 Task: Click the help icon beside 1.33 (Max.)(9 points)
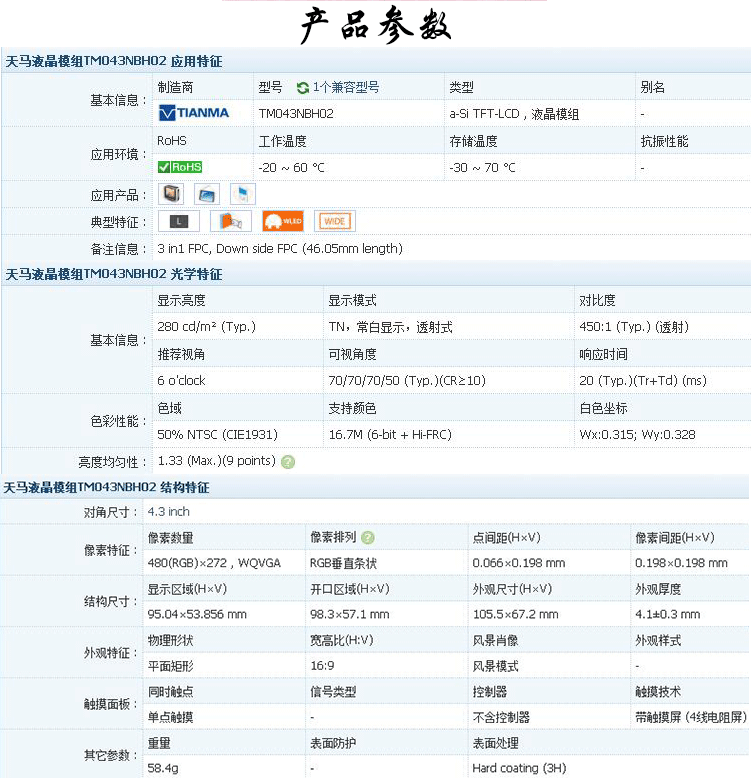pyautogui.click(x=288, y=462)
